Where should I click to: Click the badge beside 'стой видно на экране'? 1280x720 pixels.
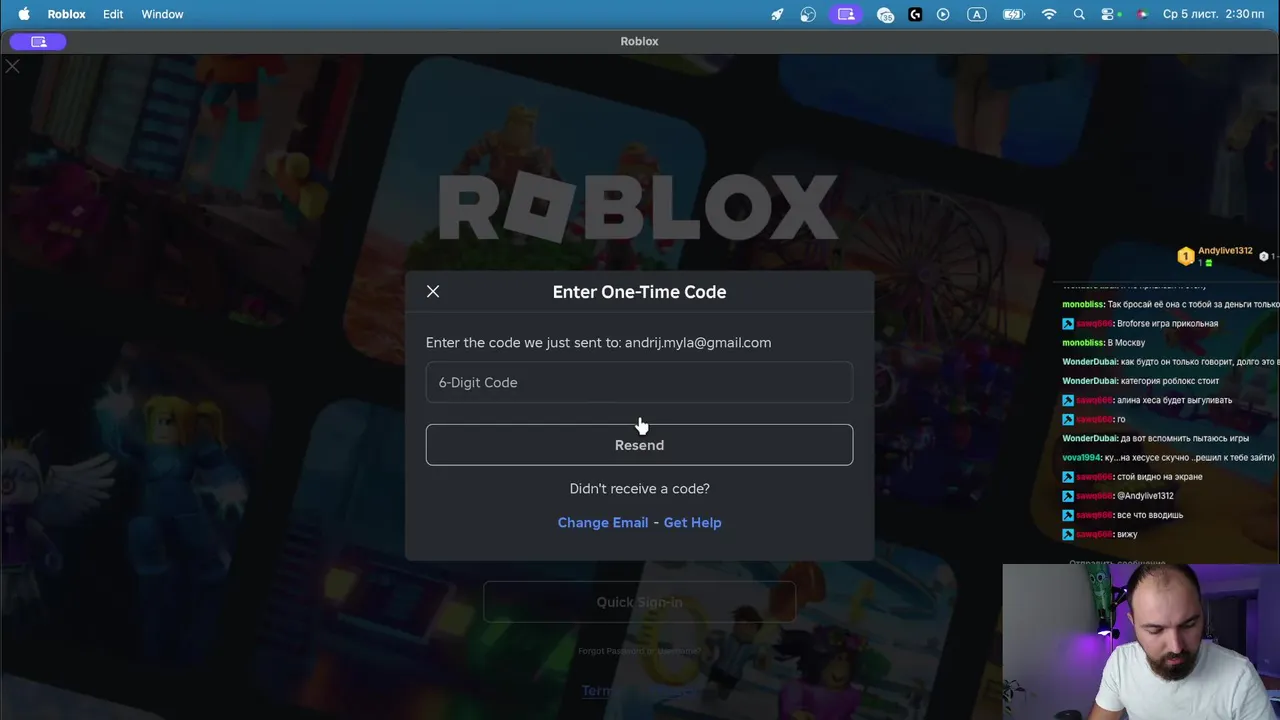(1067, 477)
